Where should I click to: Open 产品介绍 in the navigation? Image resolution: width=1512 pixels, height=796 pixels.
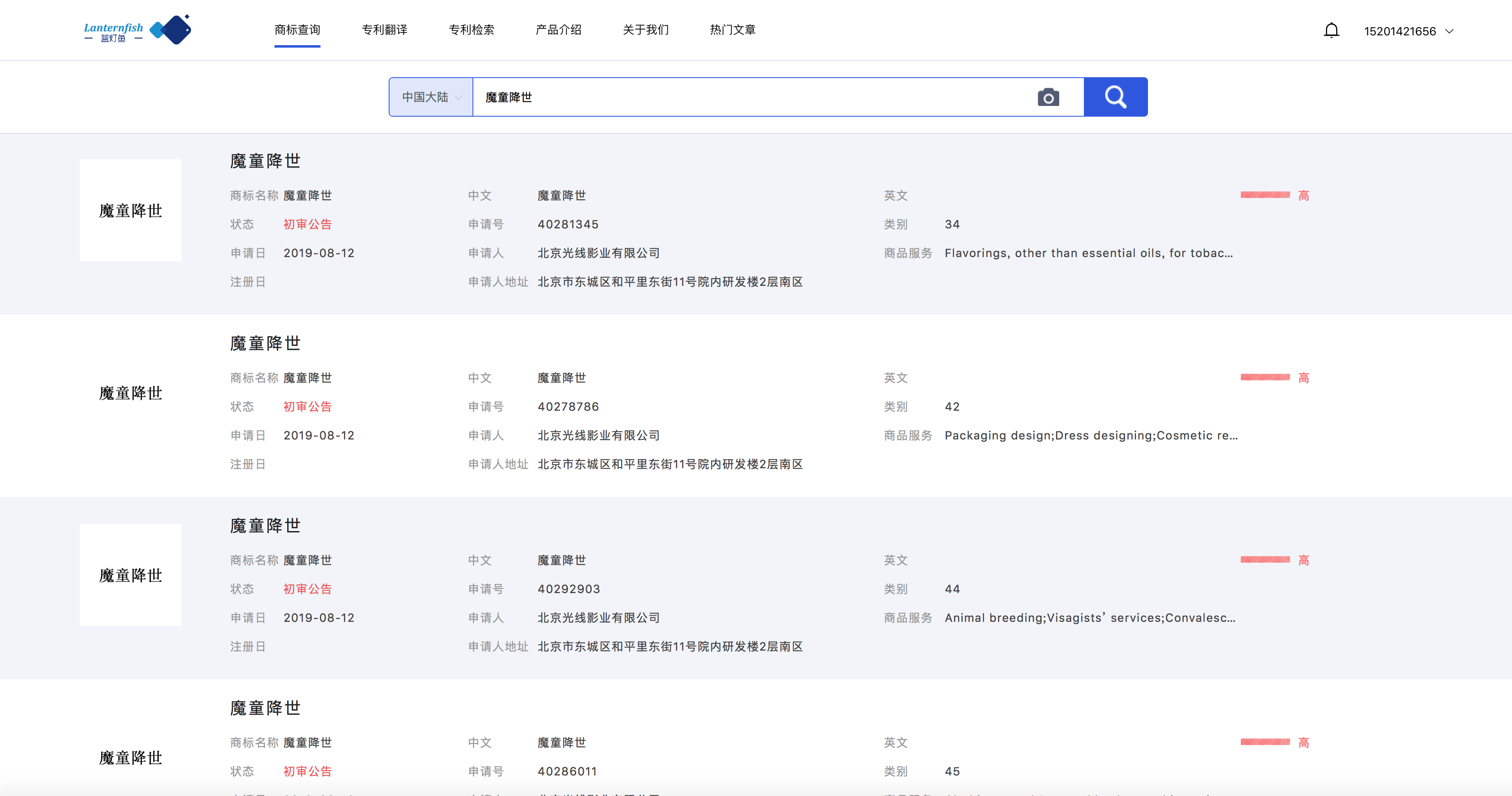click(x=558, y=30)
